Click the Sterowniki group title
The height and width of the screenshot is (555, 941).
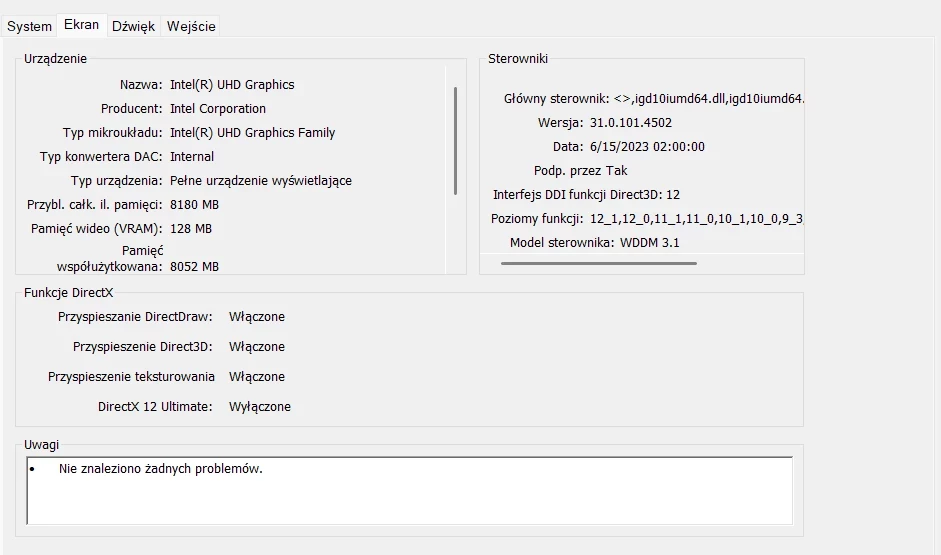[x=518, y=59]
